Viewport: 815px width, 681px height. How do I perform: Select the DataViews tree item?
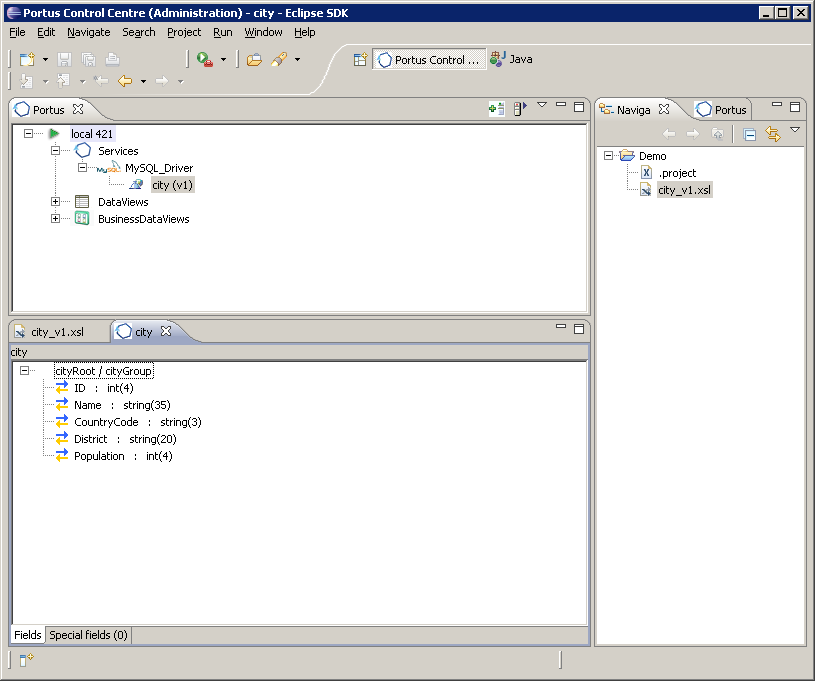(x=123, y=202)
